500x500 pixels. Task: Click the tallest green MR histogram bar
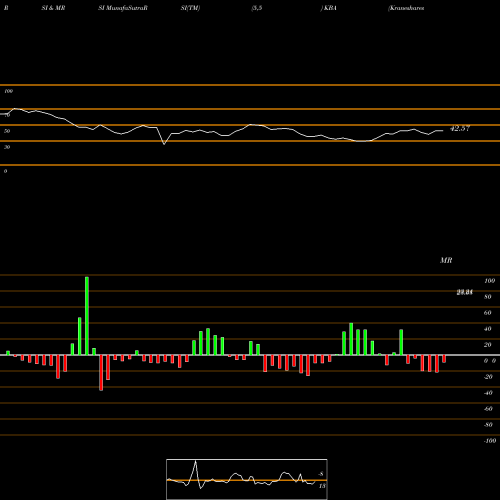87,316
